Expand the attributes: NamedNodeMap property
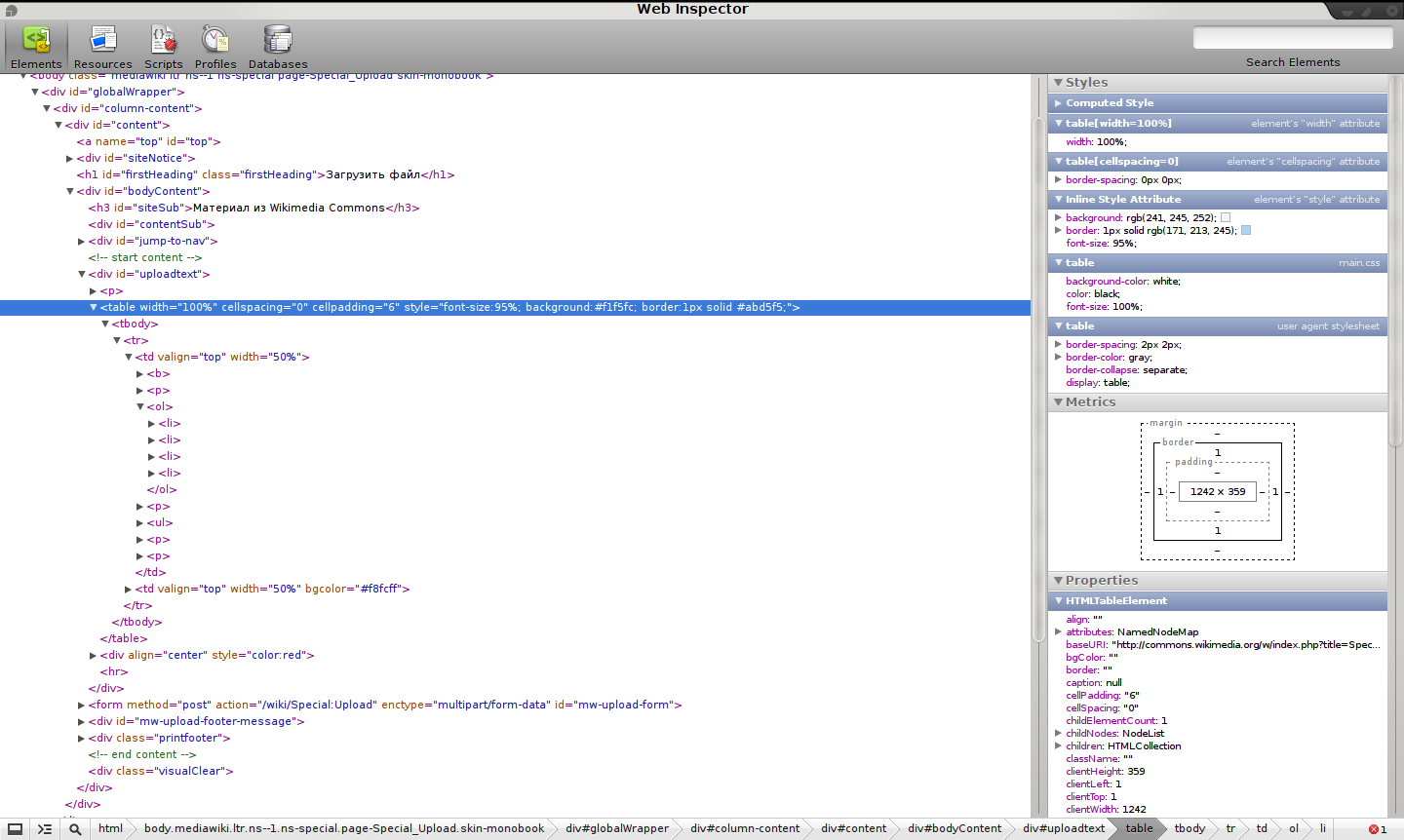The height and width of the screenshot is (840, 1404). point(1058,631)
